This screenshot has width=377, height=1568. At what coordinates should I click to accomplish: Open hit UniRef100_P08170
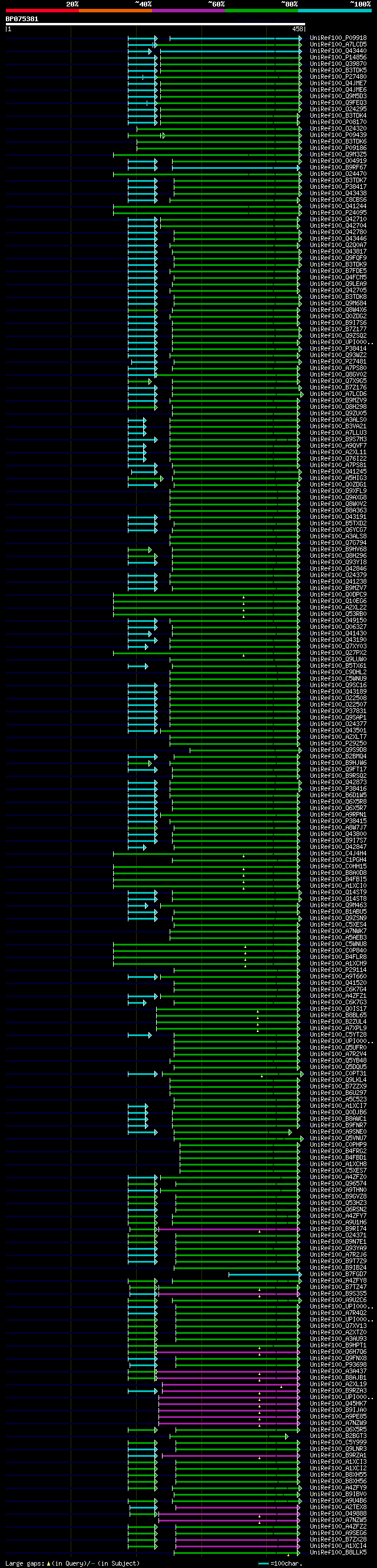(x=338, y=122)
